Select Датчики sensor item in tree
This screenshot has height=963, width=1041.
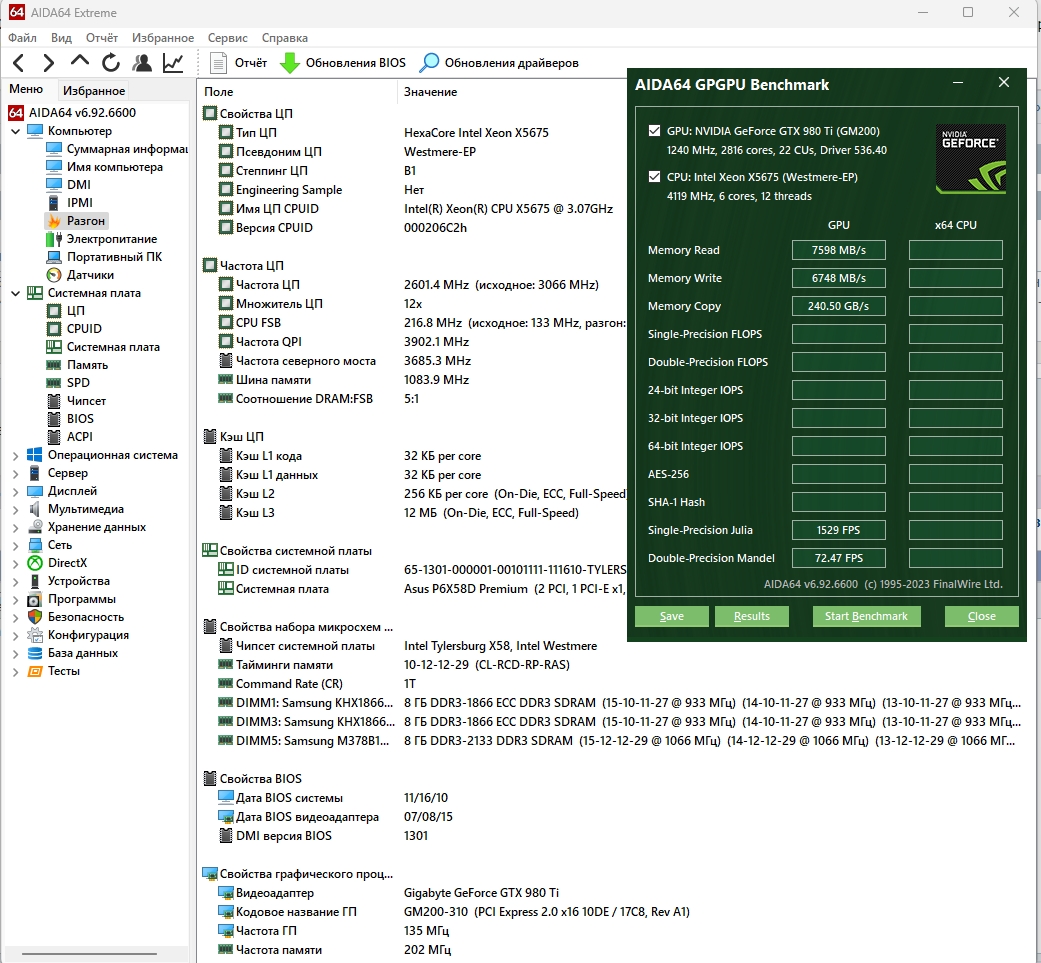90,275
